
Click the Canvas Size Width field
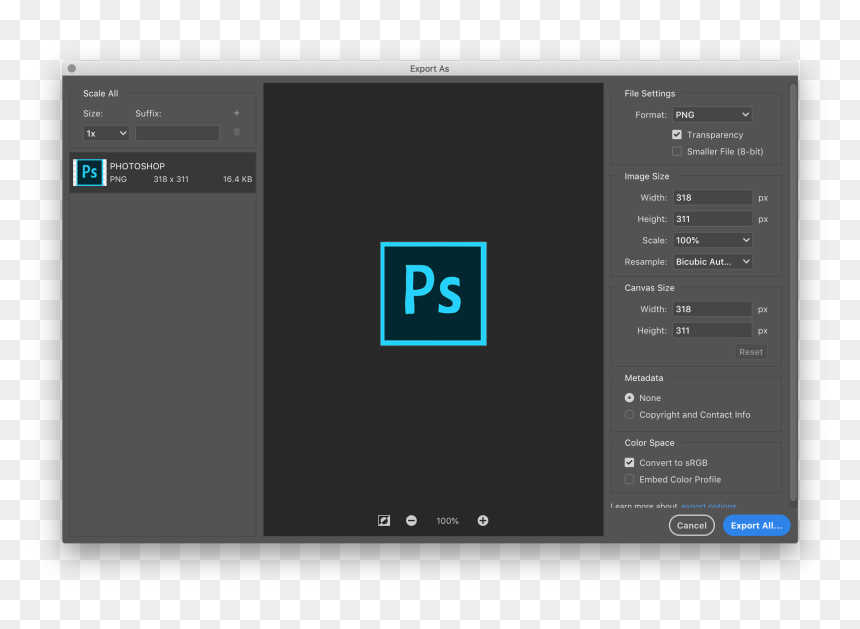click(712, 309)
